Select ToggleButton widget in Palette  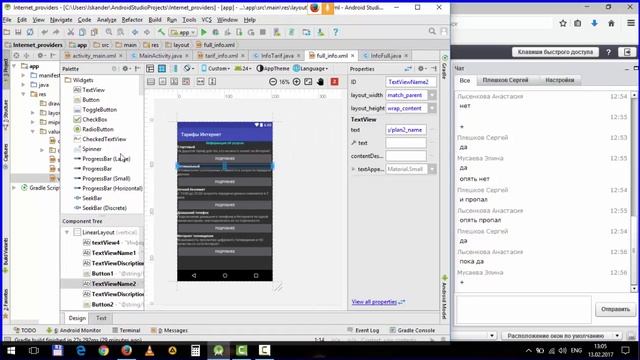coord(100,109)
